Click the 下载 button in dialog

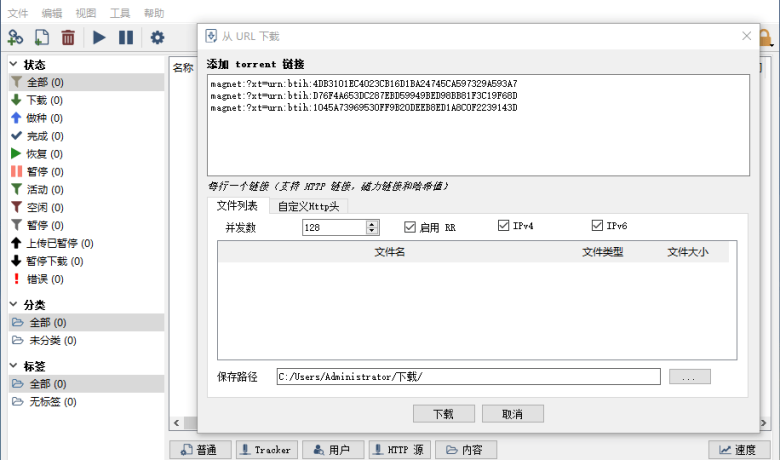(444, 414)
